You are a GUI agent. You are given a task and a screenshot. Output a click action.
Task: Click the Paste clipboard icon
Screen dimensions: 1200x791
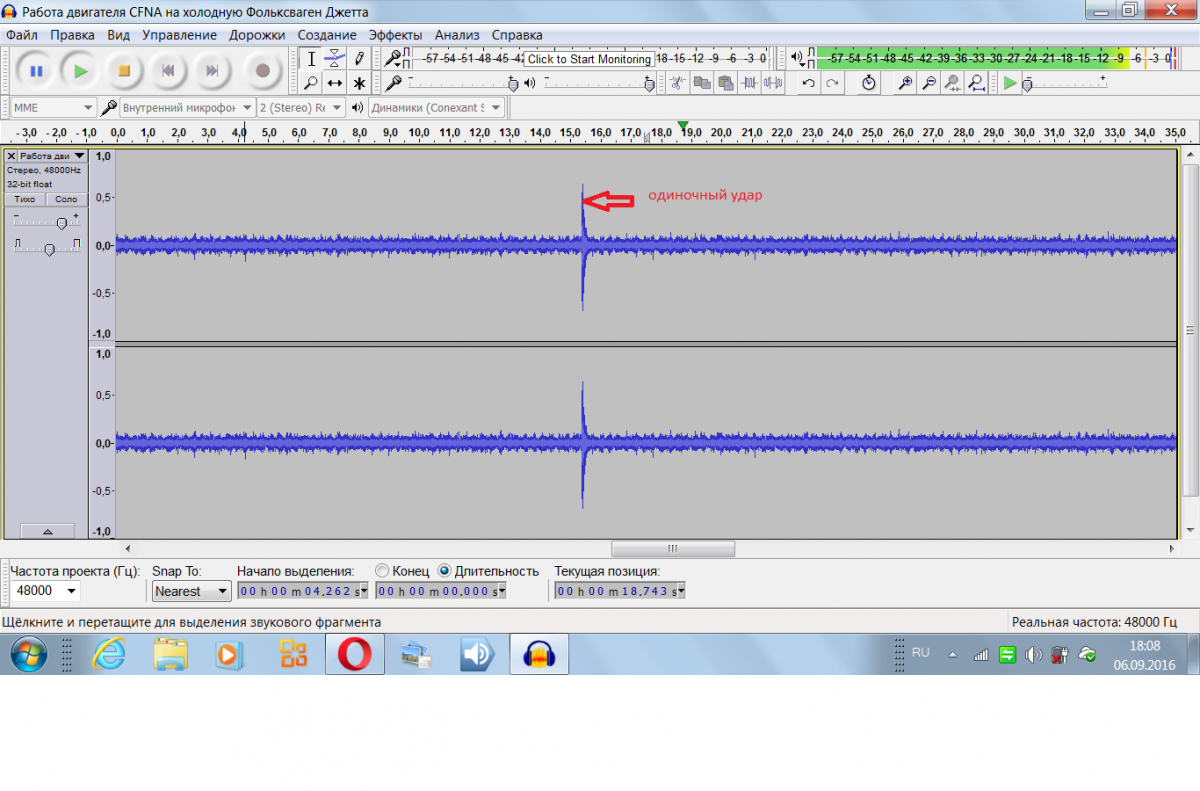(725, 83)
